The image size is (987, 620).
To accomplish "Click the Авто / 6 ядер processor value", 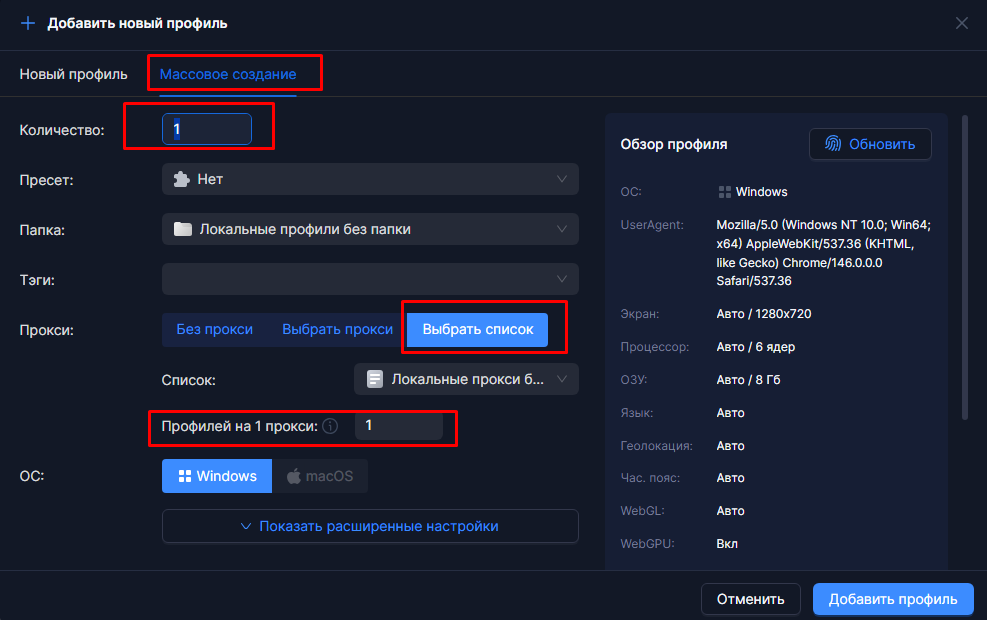I will (755, 347).
